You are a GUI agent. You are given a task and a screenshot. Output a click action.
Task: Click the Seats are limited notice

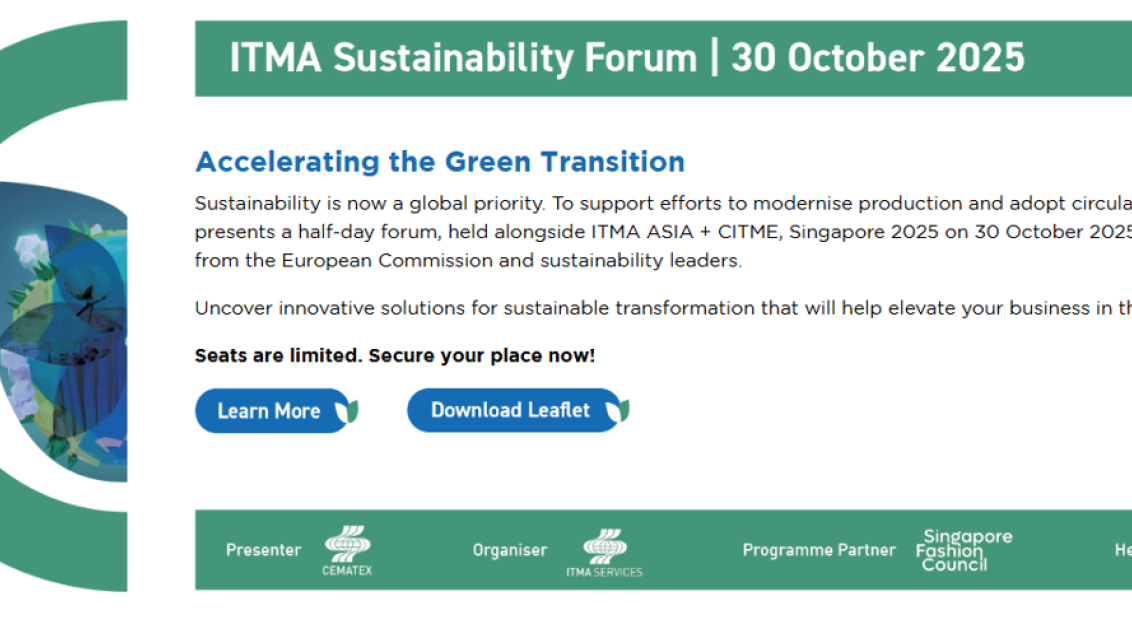point(395,356)
